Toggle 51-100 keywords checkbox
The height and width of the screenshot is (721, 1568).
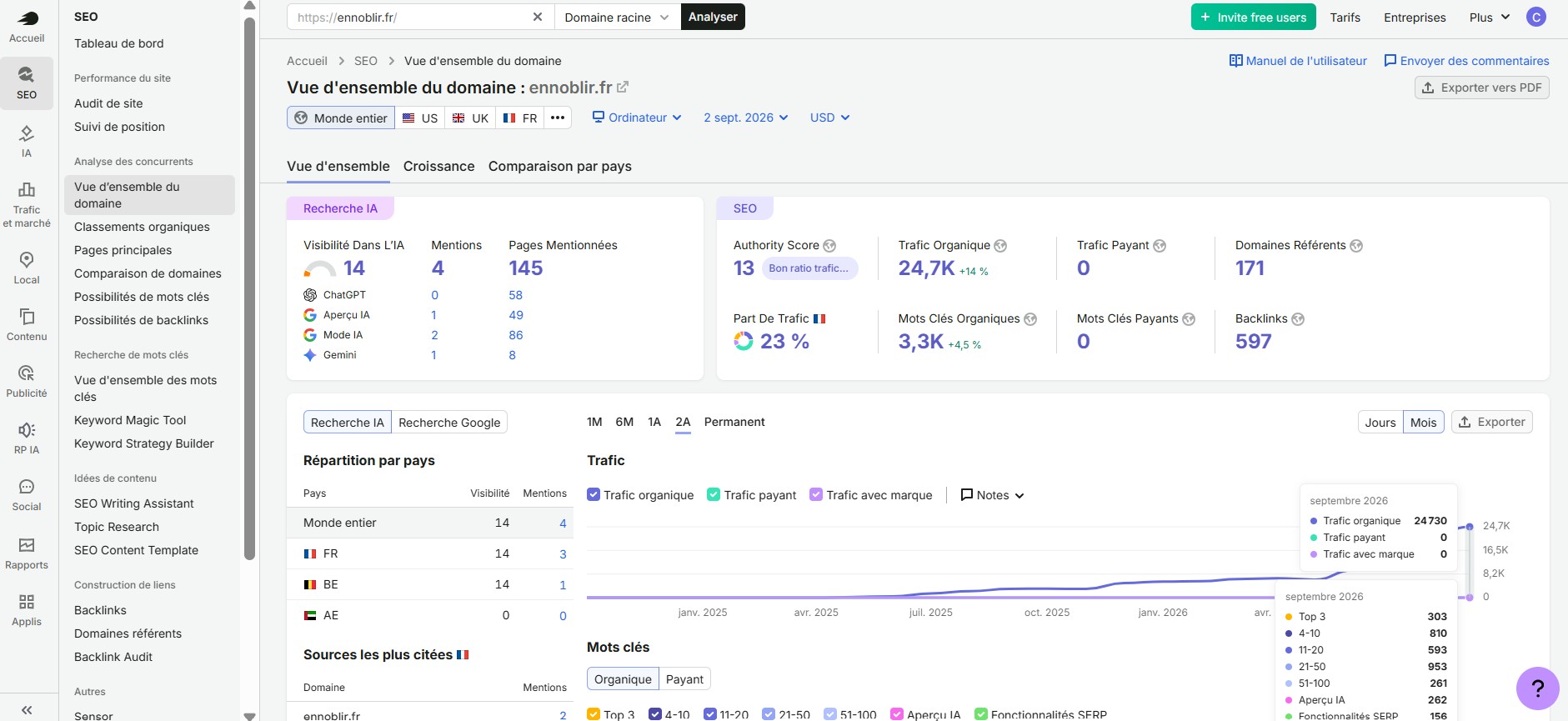(x=830, y=714)
